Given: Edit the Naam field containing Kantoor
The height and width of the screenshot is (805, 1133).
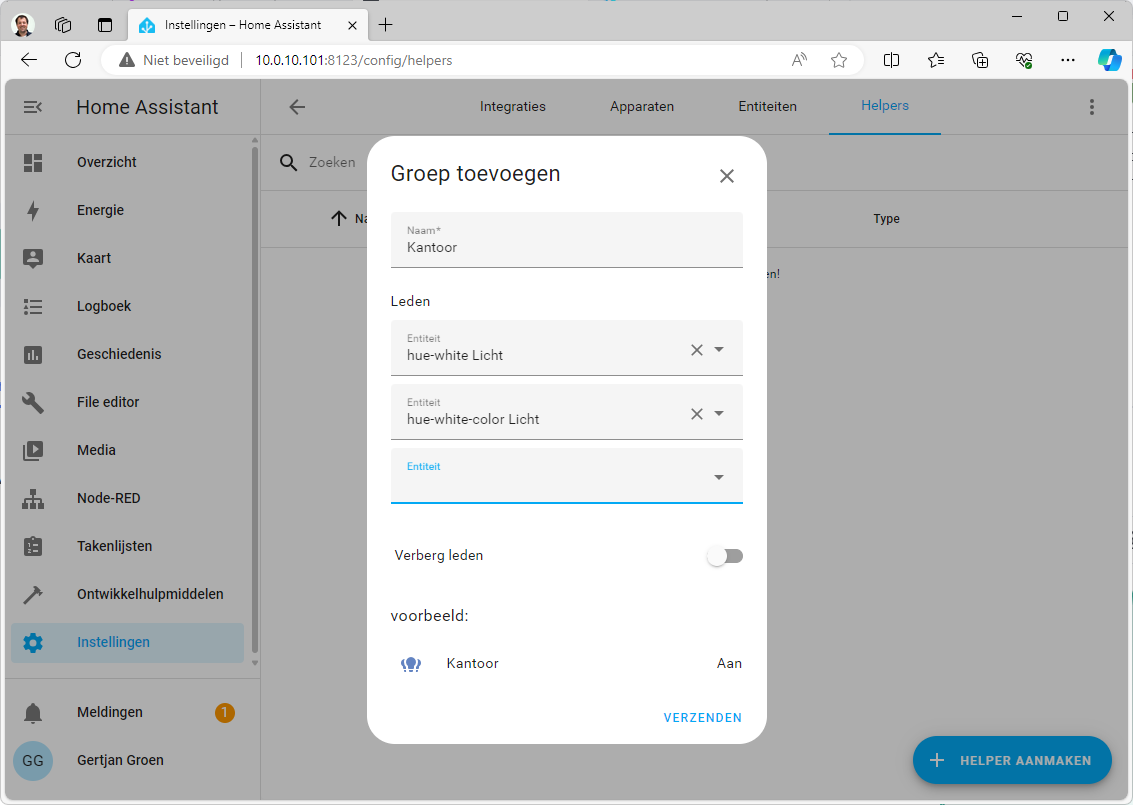Looking at the screenshot, I should 566,247.
